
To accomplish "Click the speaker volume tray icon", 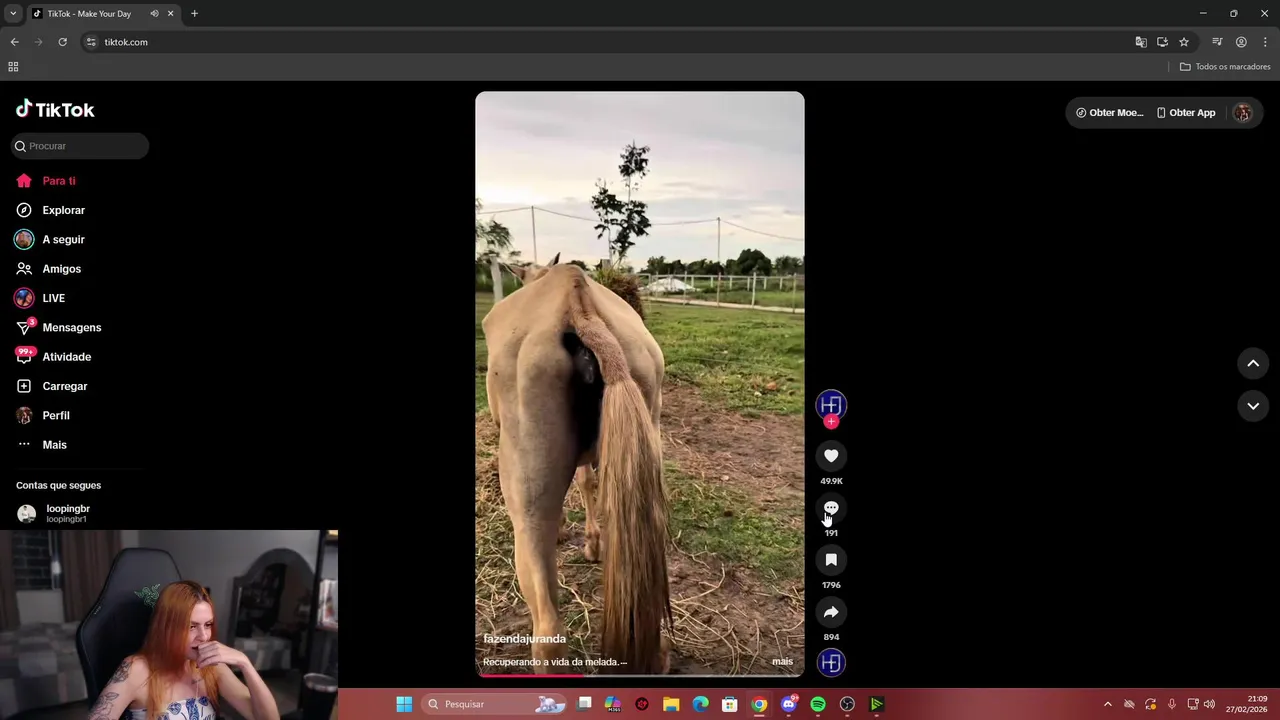I will coord(1210,704).
